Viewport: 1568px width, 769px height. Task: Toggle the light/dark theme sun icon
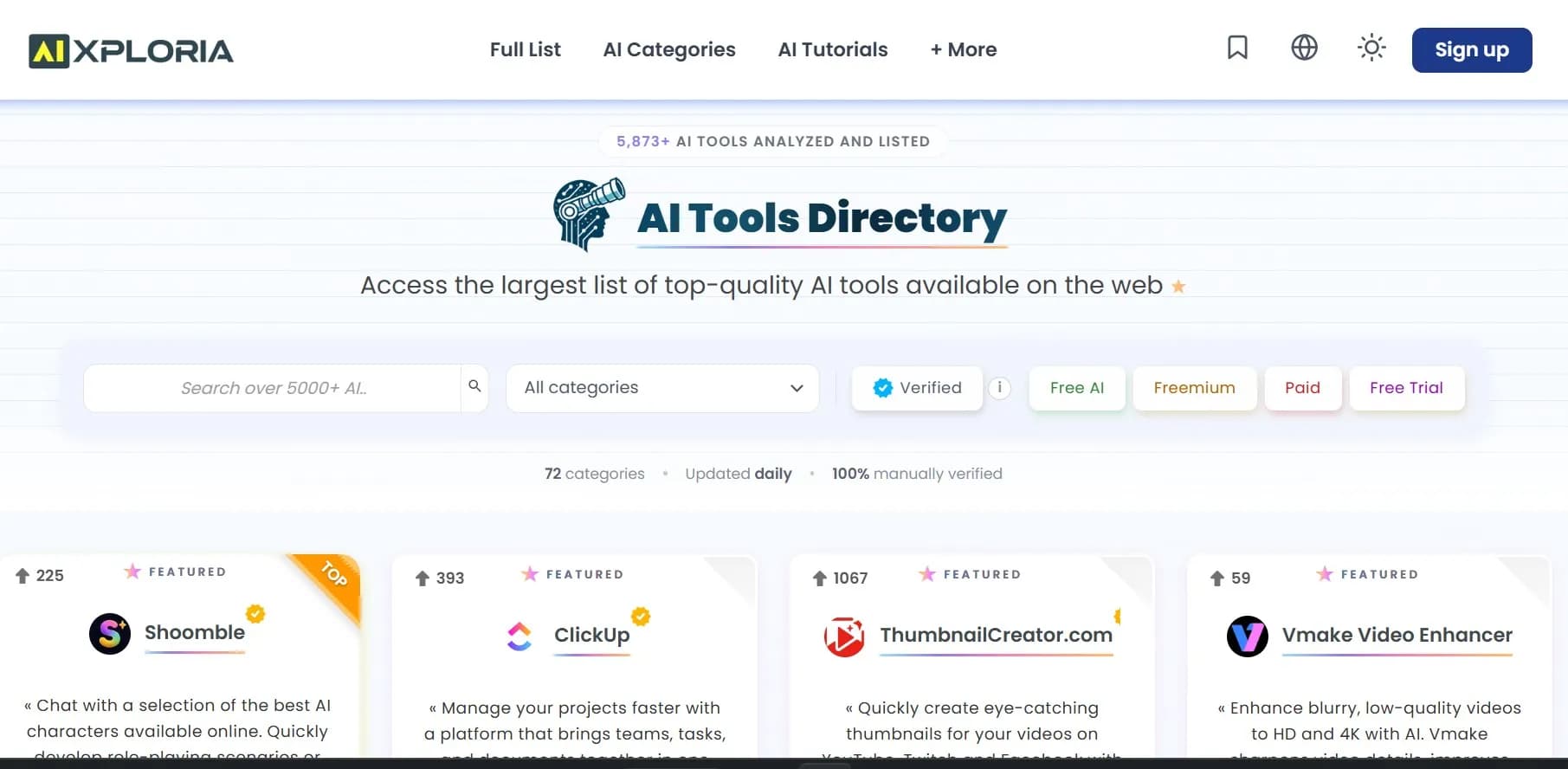pos(1371,48)
